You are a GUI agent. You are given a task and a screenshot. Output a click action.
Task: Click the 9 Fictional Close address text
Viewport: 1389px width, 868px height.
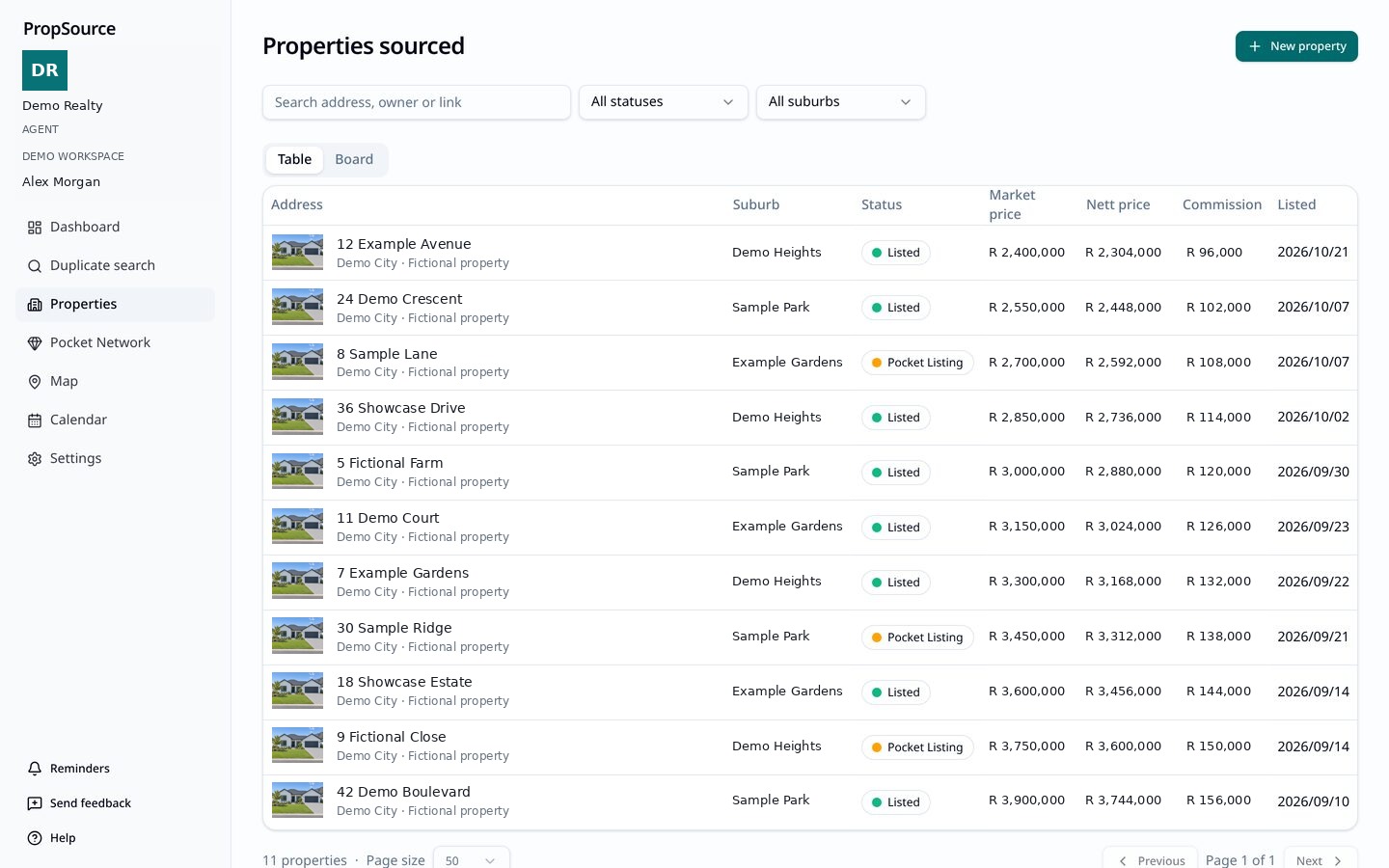(392, 738)
